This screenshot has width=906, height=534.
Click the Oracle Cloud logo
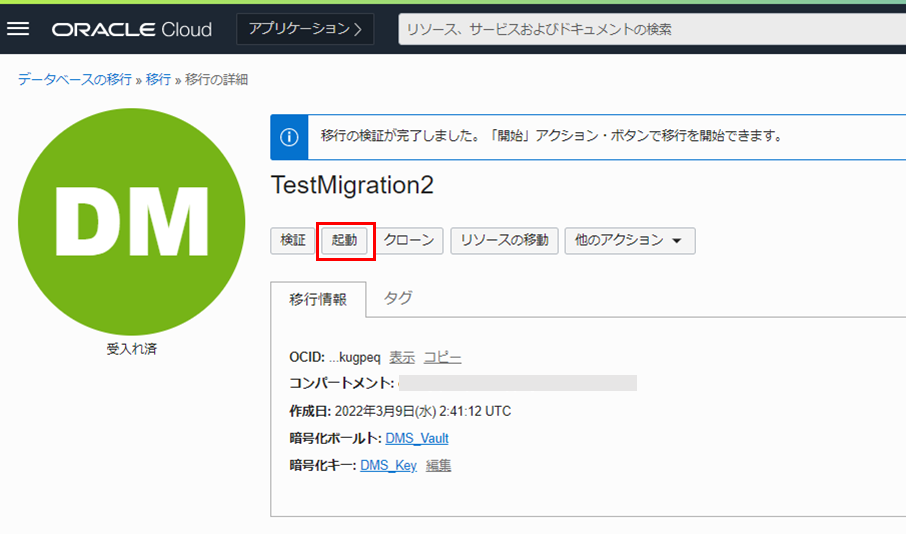pos(132,29)
